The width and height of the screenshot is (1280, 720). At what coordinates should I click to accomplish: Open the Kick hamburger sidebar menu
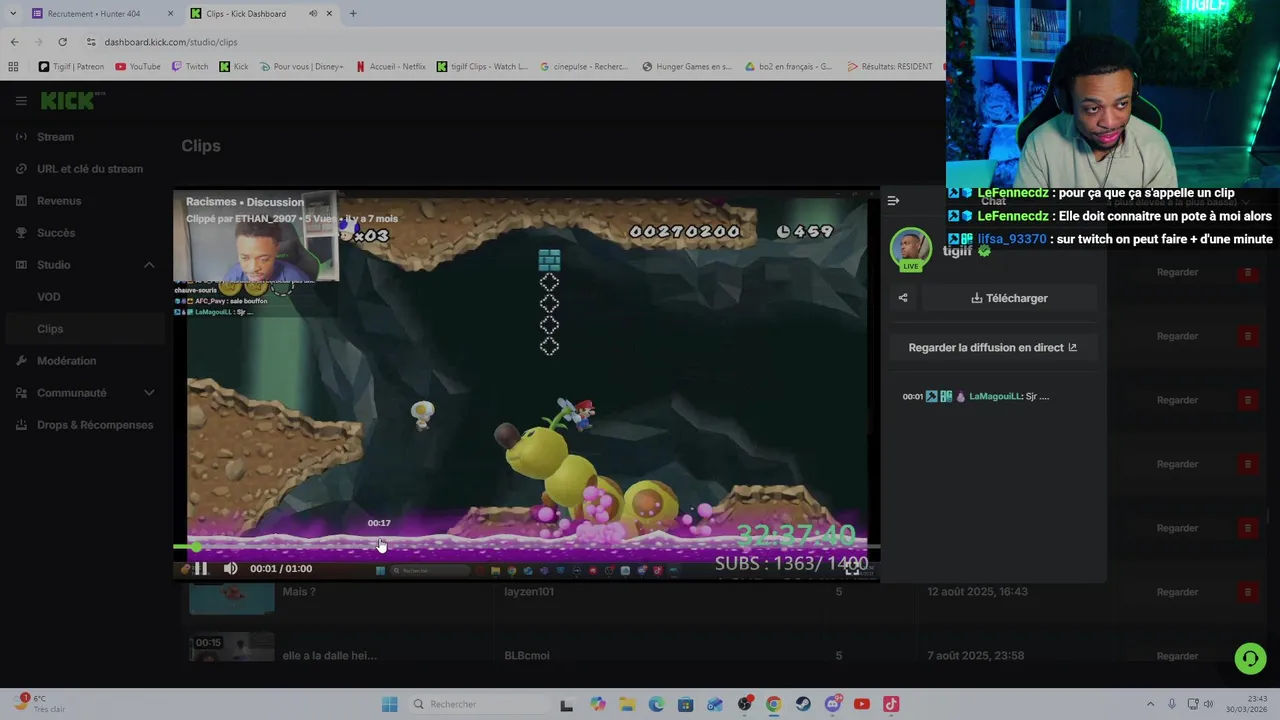click(x=21, y=101)
